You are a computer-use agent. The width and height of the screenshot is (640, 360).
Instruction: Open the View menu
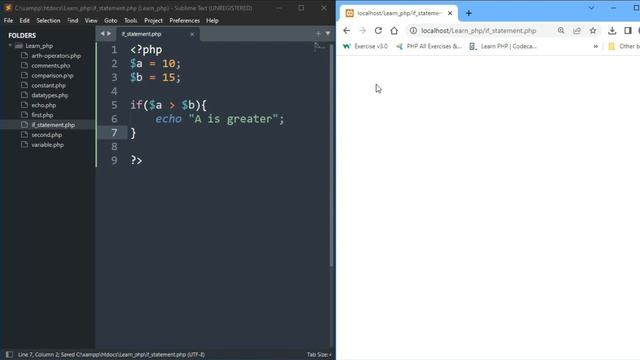coord(91,20)
